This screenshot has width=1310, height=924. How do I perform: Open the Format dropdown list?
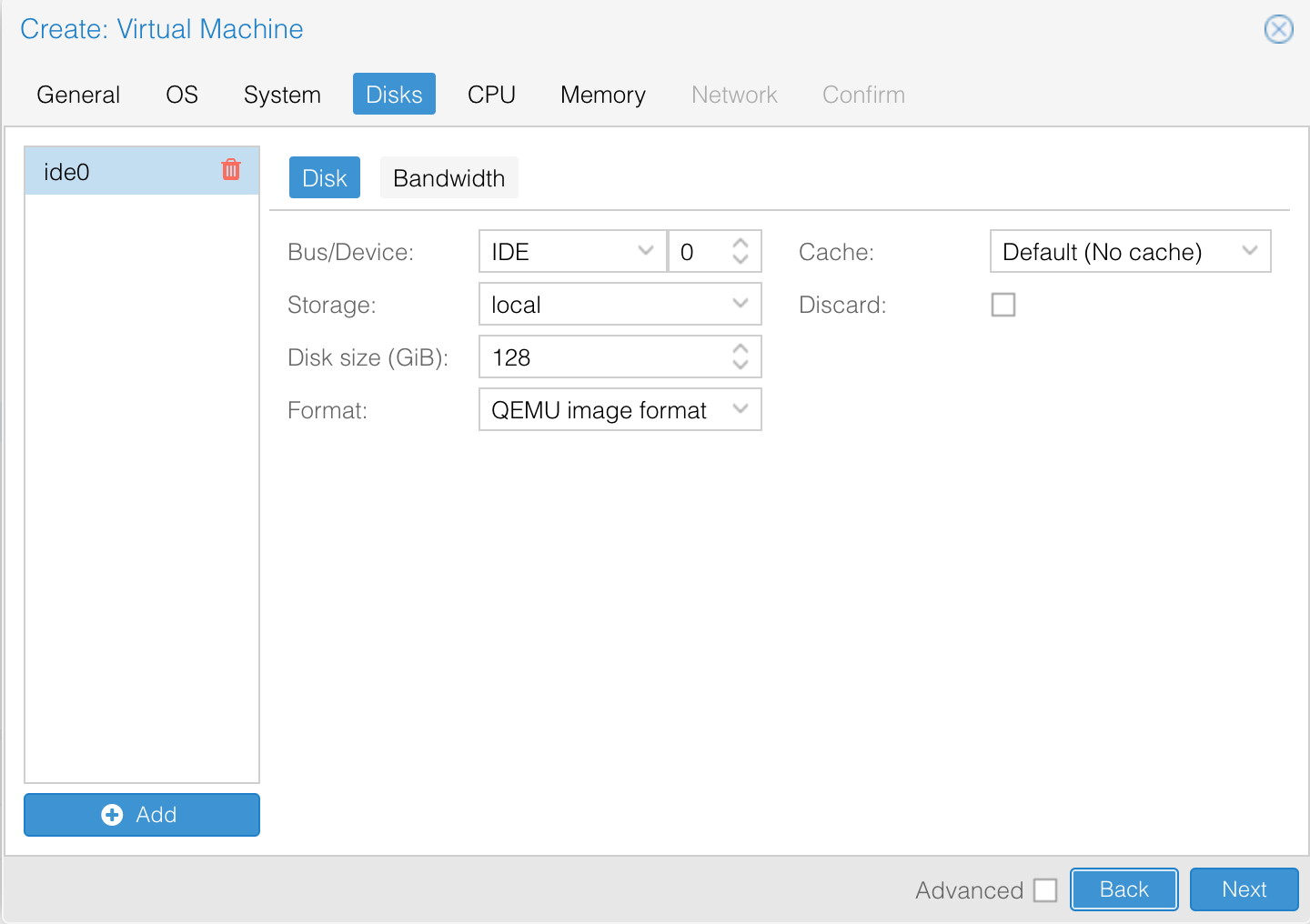(x=740, y=409)
